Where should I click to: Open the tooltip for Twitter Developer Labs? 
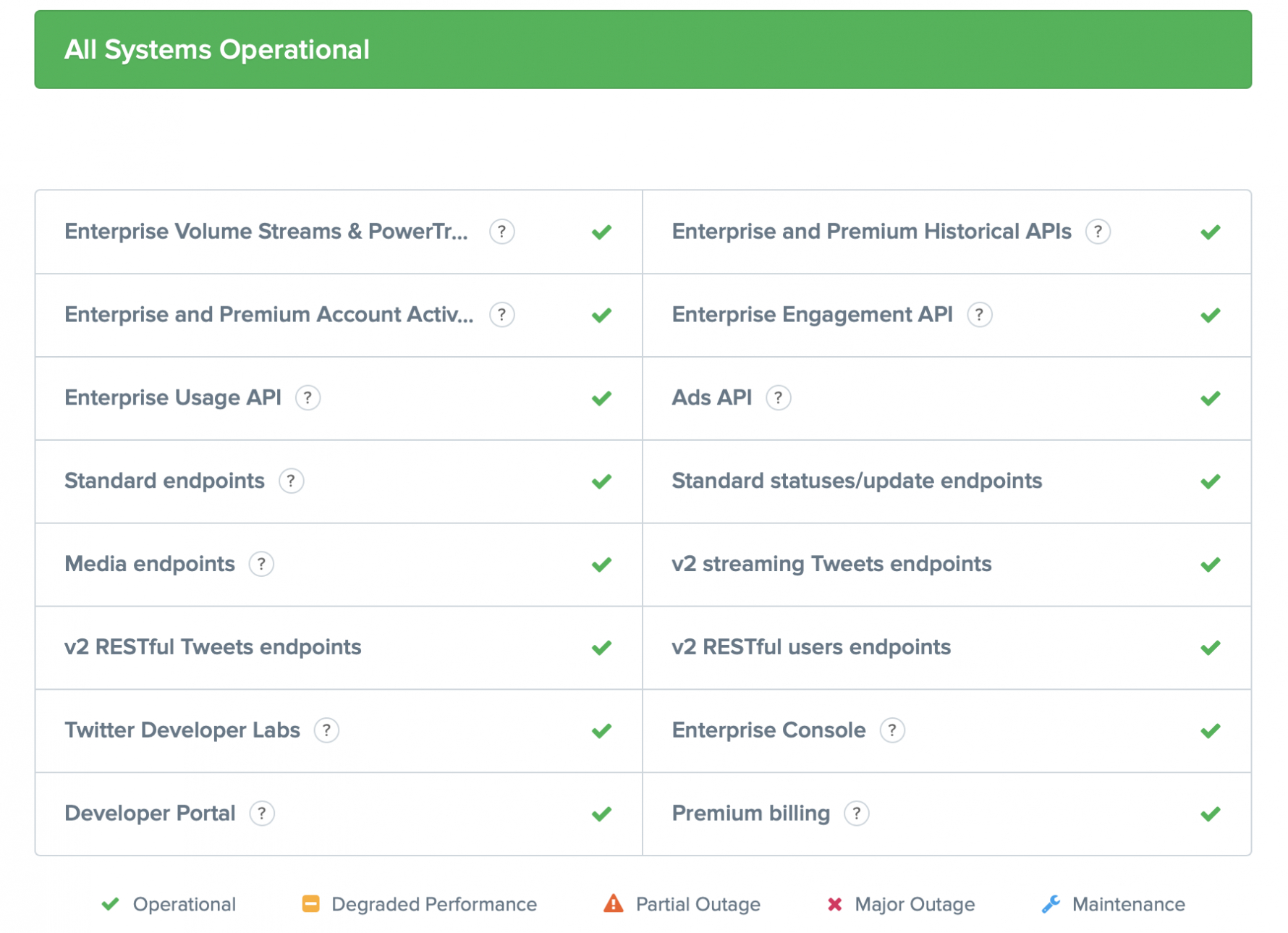click(x=326, y=730)
